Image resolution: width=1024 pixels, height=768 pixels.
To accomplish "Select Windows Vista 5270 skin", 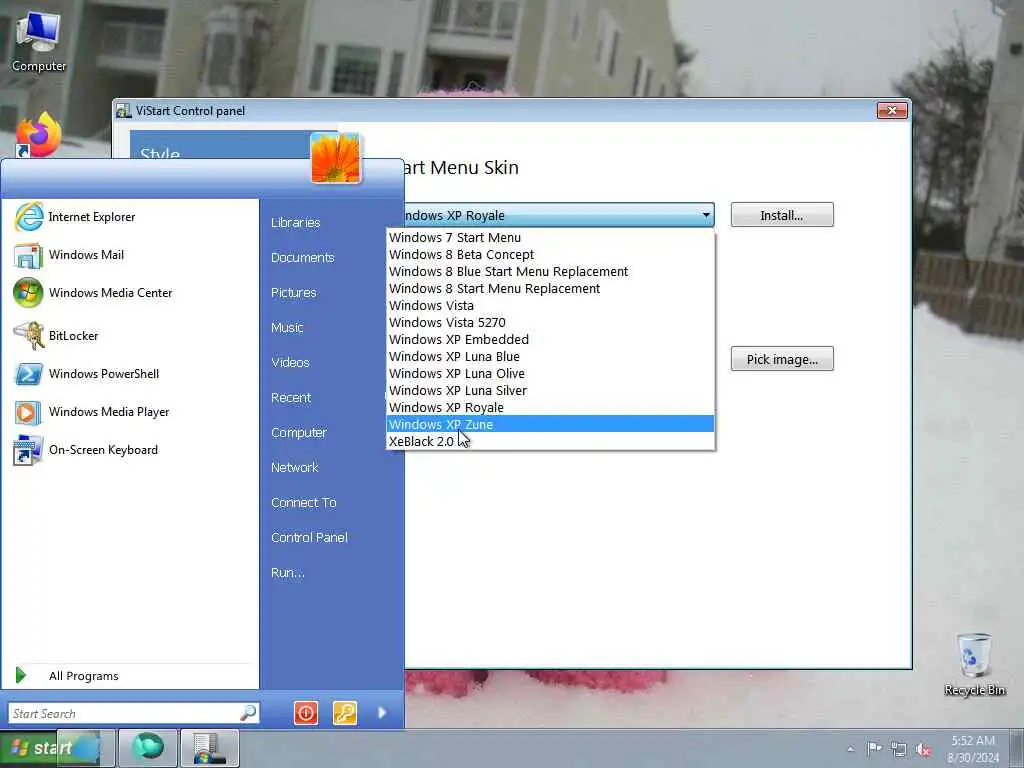I will [551, 323].
